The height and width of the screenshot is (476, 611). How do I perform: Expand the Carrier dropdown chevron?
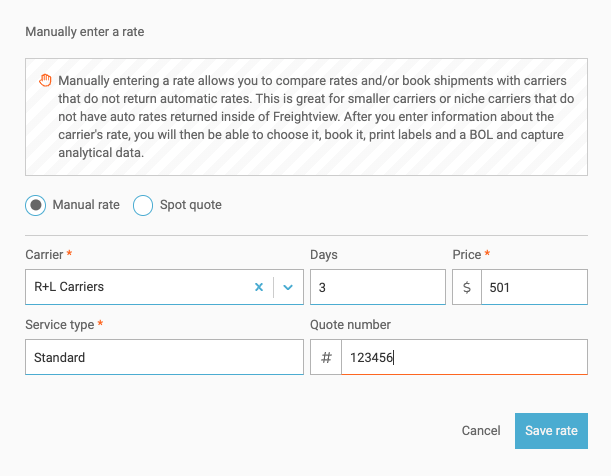point(288,287)
